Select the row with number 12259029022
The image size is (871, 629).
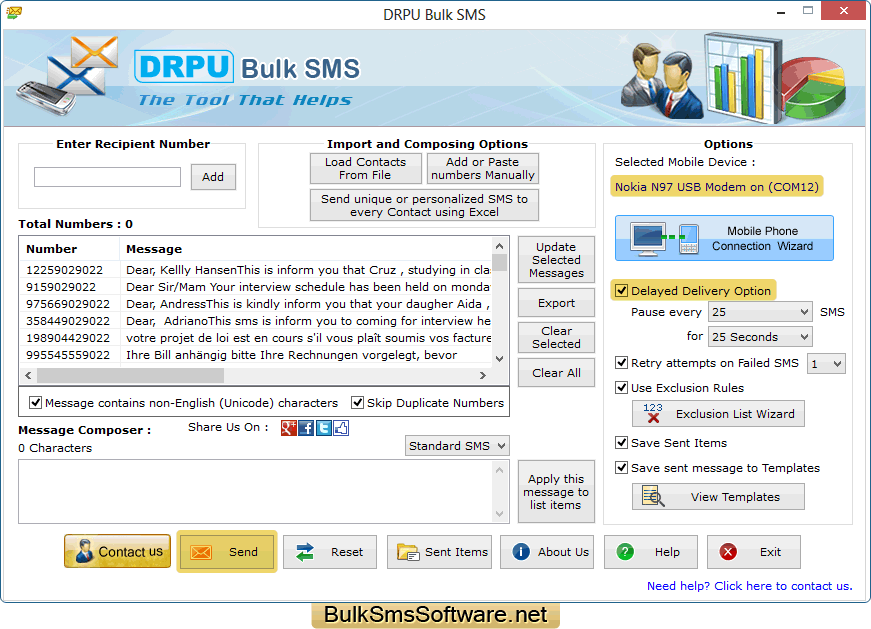point(256,270)
